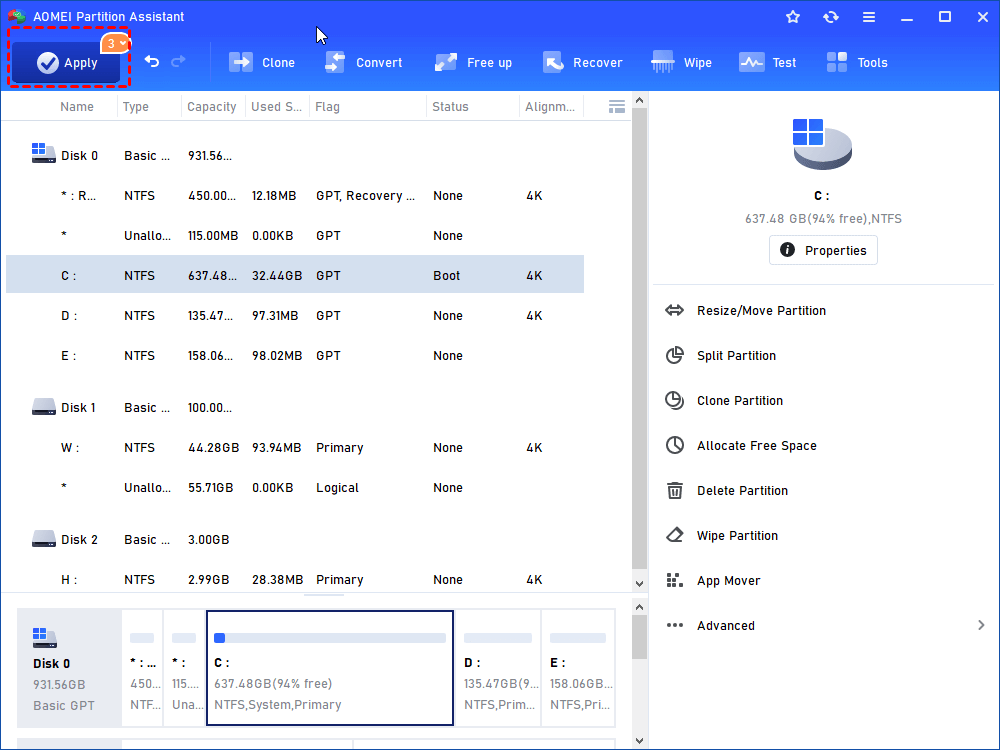Select the 115.00MB unallocated row

click(295, 235)
